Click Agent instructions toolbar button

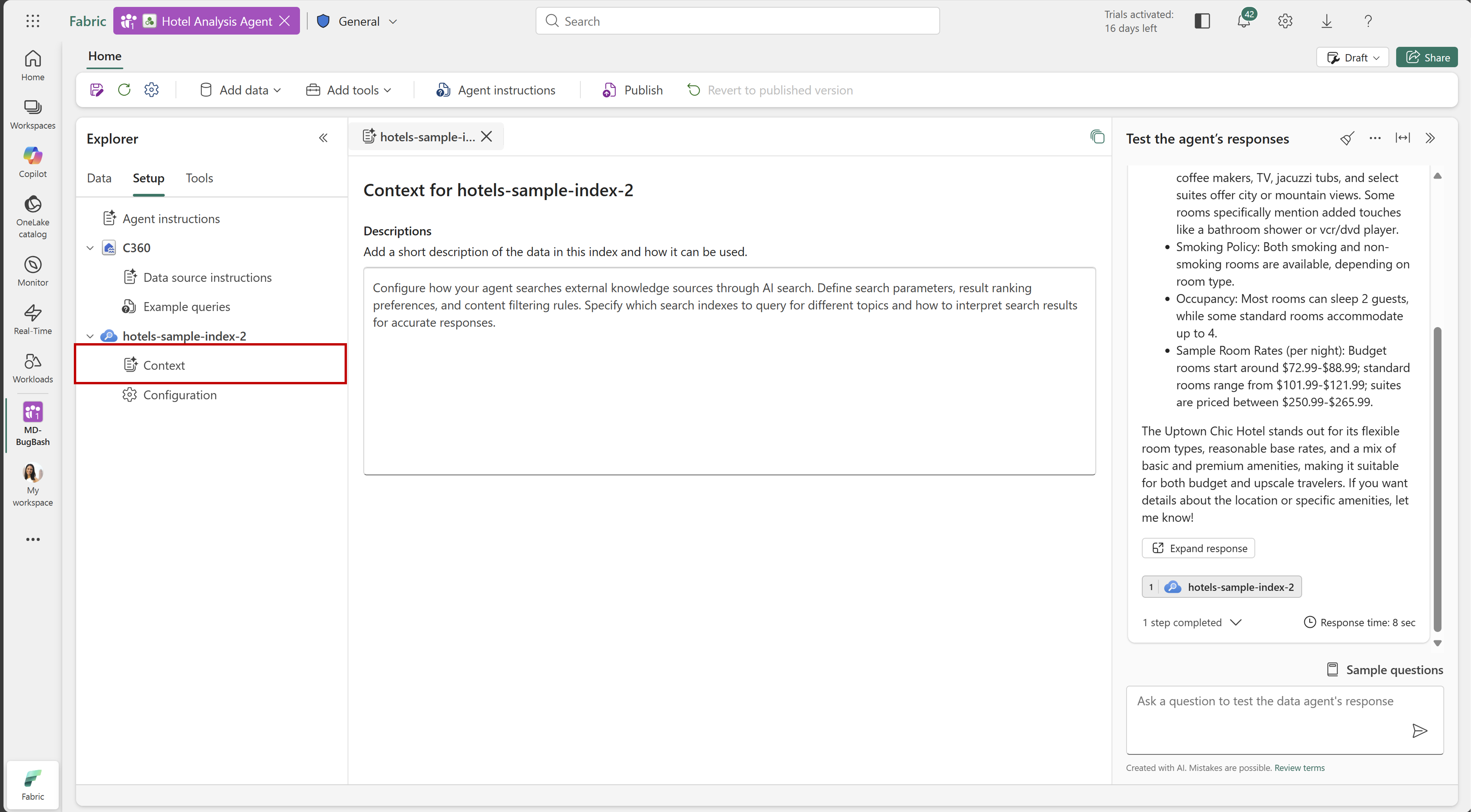click(496, 90)
